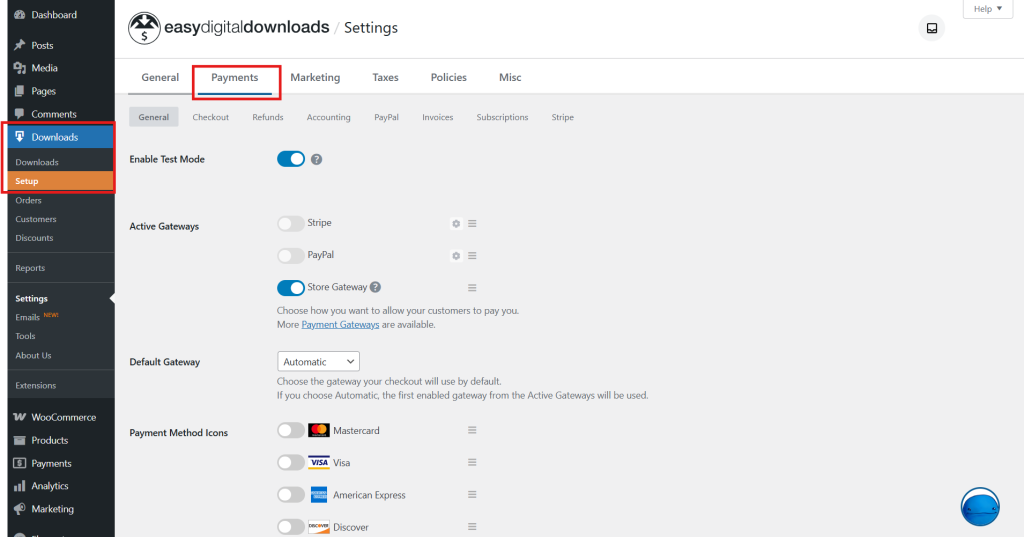The width and height of the screenshot is (1024, 537).
Task: Switch to the General settings tab
Action: tap(160, 77)
